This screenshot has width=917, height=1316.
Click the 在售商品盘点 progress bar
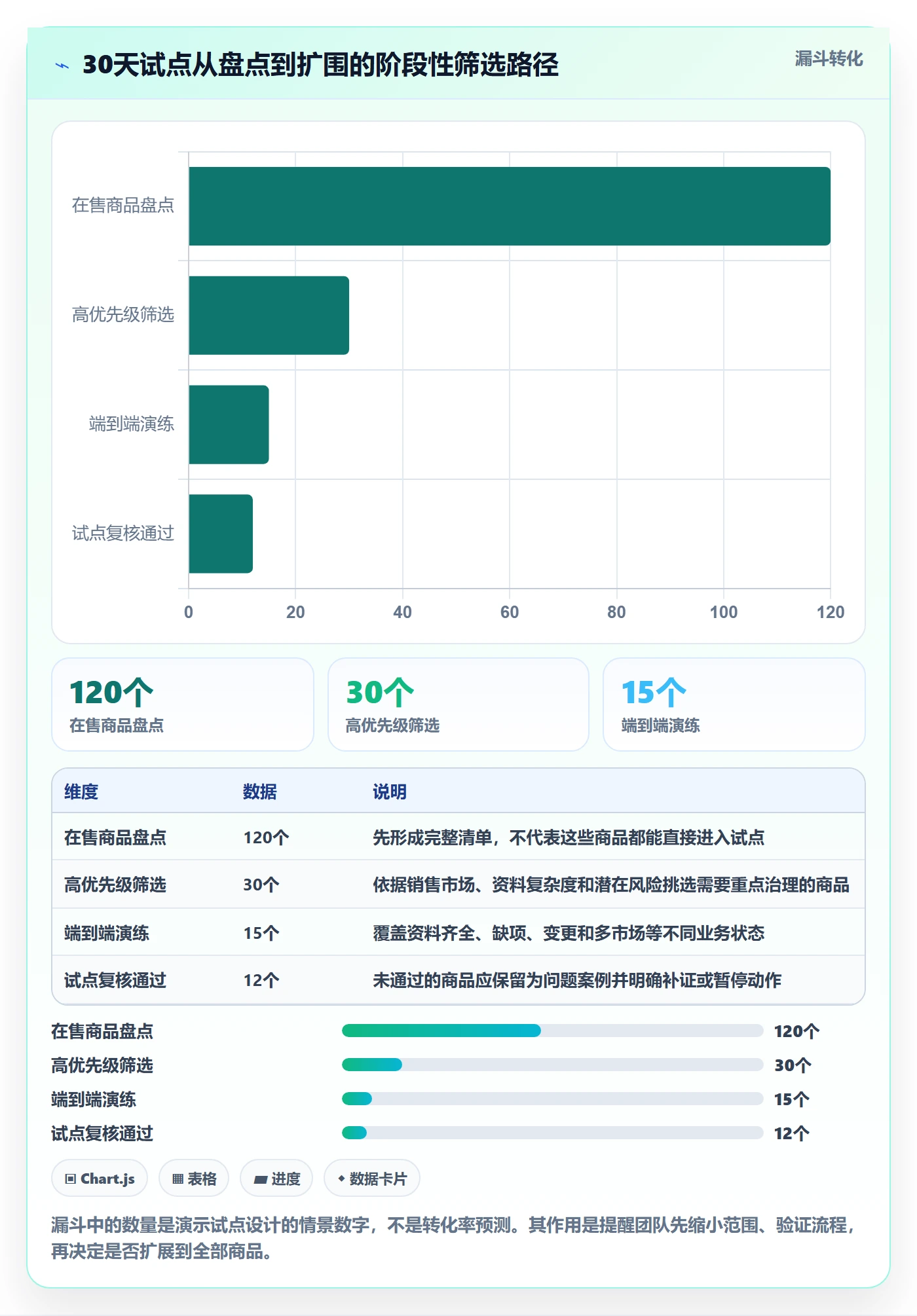553,1031
